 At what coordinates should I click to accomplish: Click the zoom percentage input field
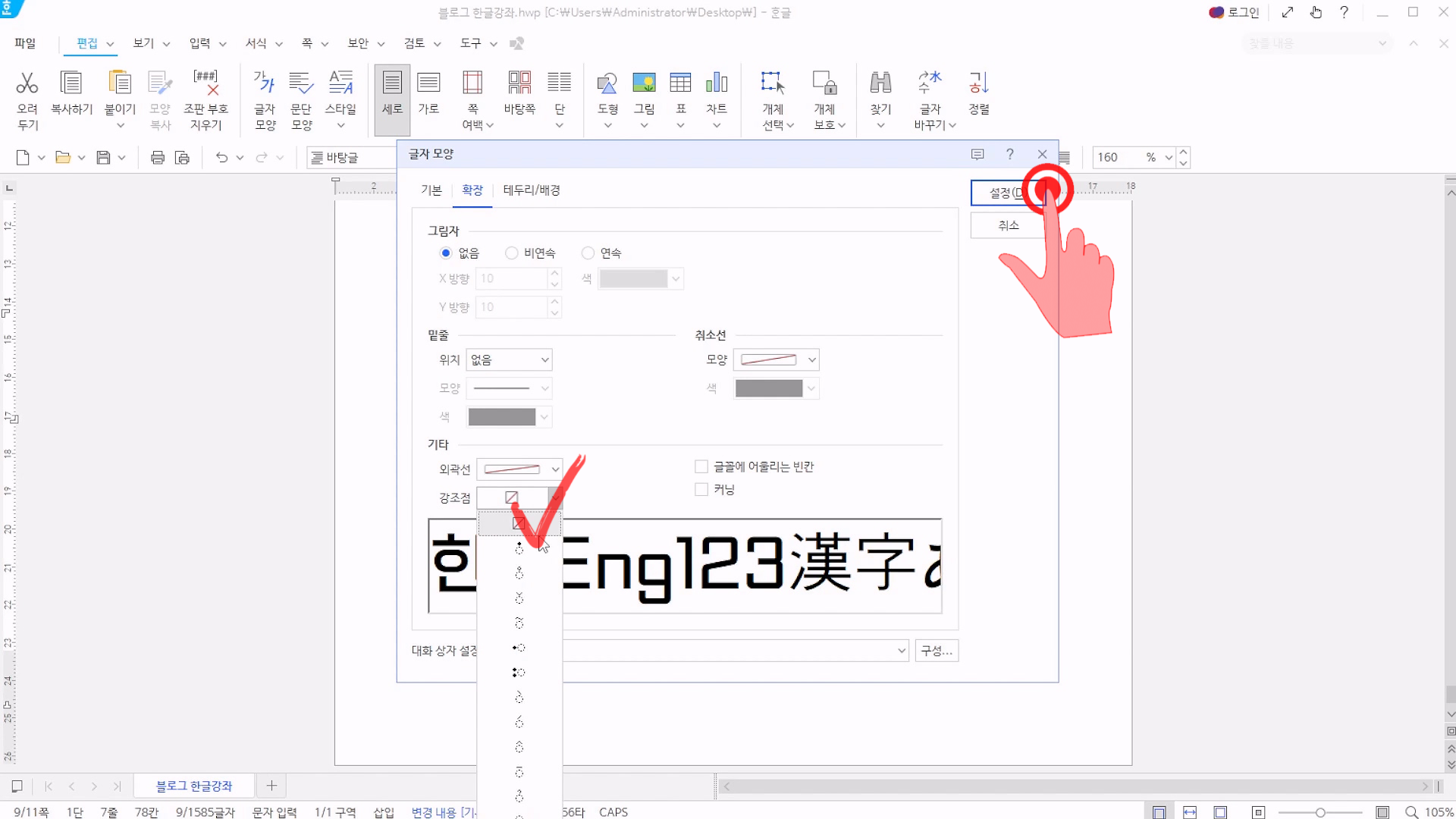point(1117,158)
